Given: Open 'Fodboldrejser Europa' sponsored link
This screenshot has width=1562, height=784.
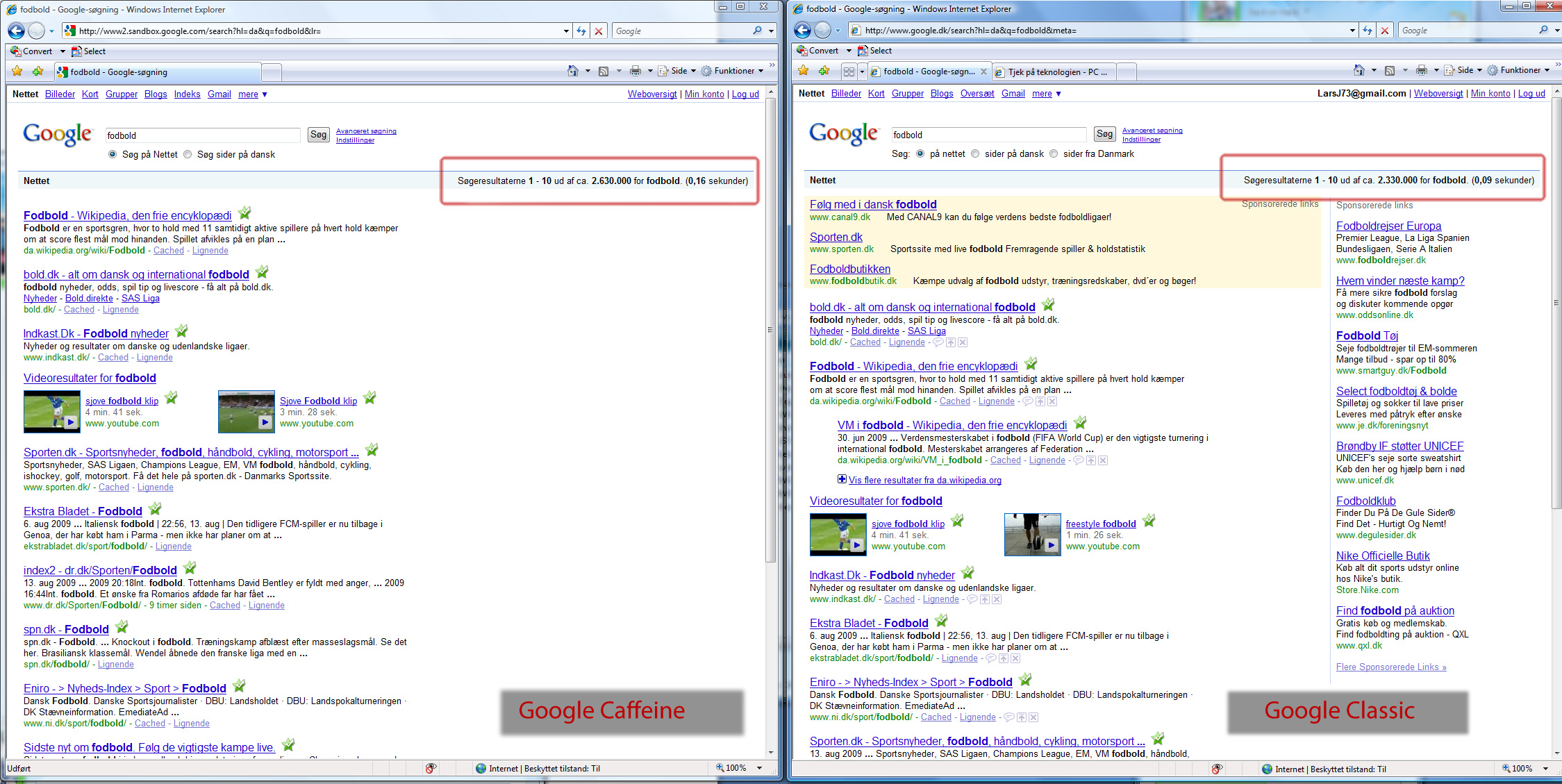Looking at the screenshot, I should coord(1388,226).
